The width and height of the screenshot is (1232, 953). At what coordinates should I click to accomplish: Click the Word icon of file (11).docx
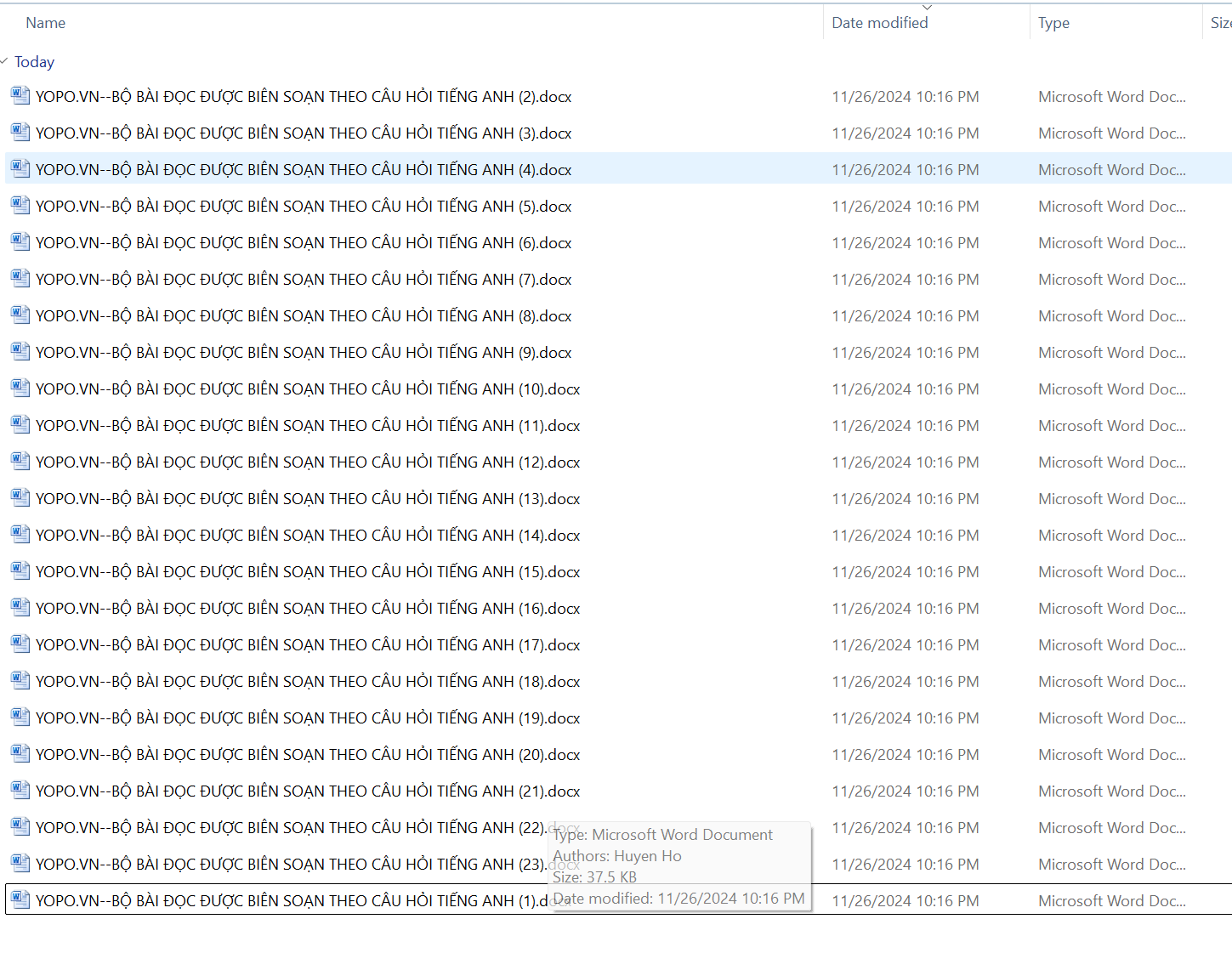coord(20,424)
